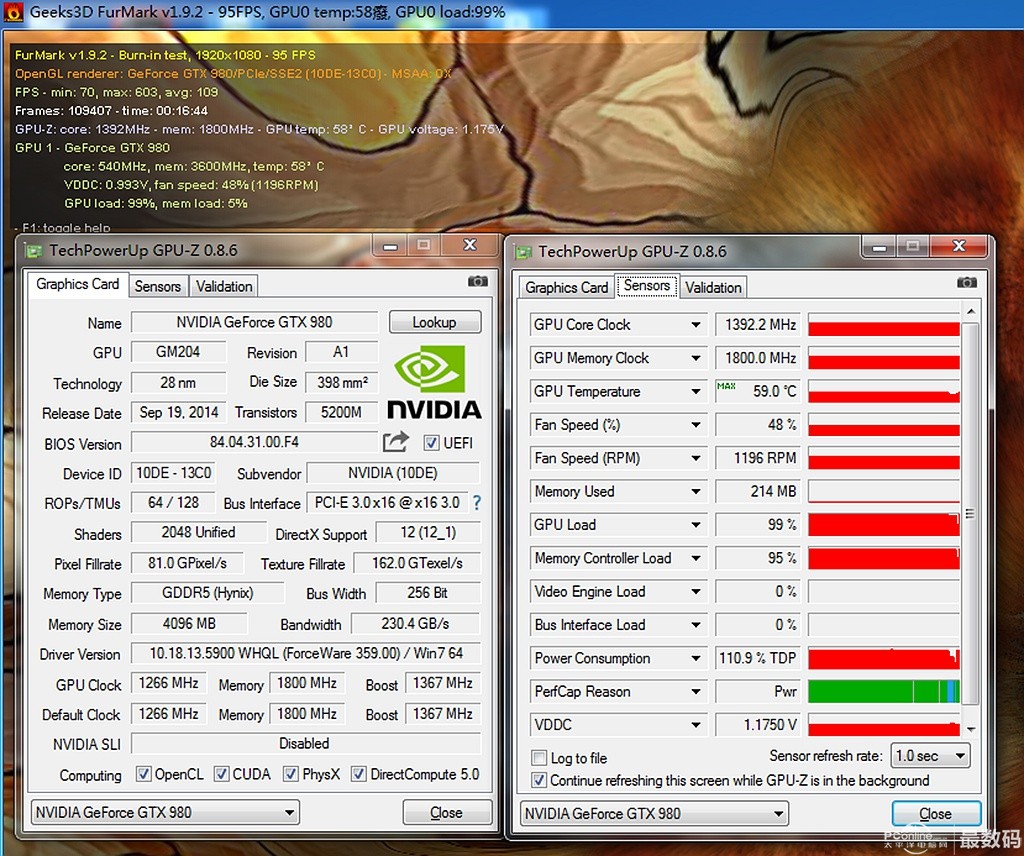The image size is (1024, 856).
Task: Open the GPU Load sensor dropdown
Action: [696, 524]
